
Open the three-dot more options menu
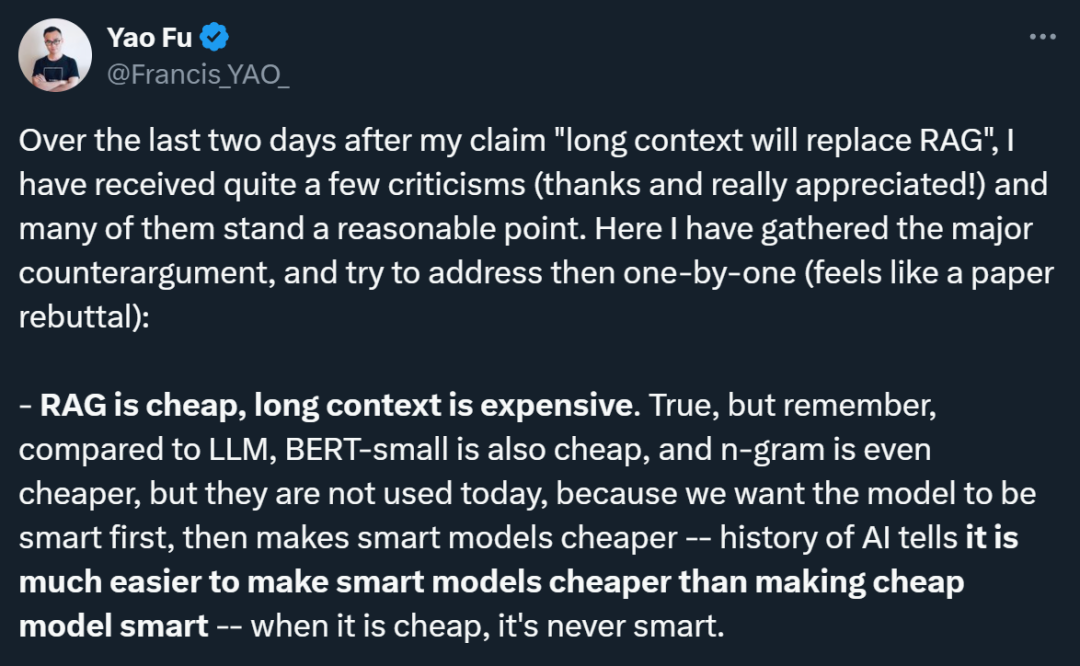(x=1042, y=36)
